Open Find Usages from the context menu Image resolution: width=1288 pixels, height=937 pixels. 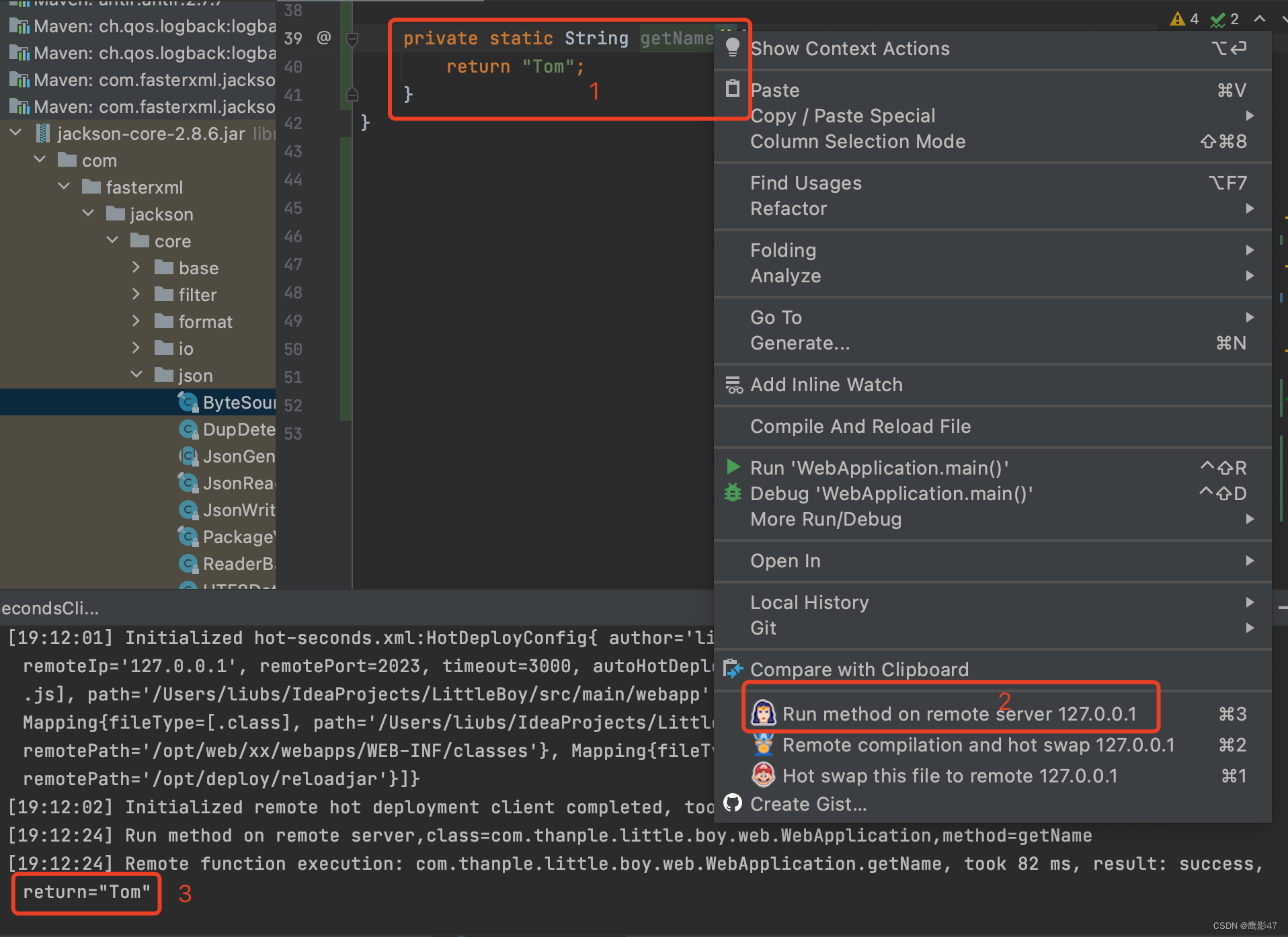pyautogui.click(x=805, y=182)
